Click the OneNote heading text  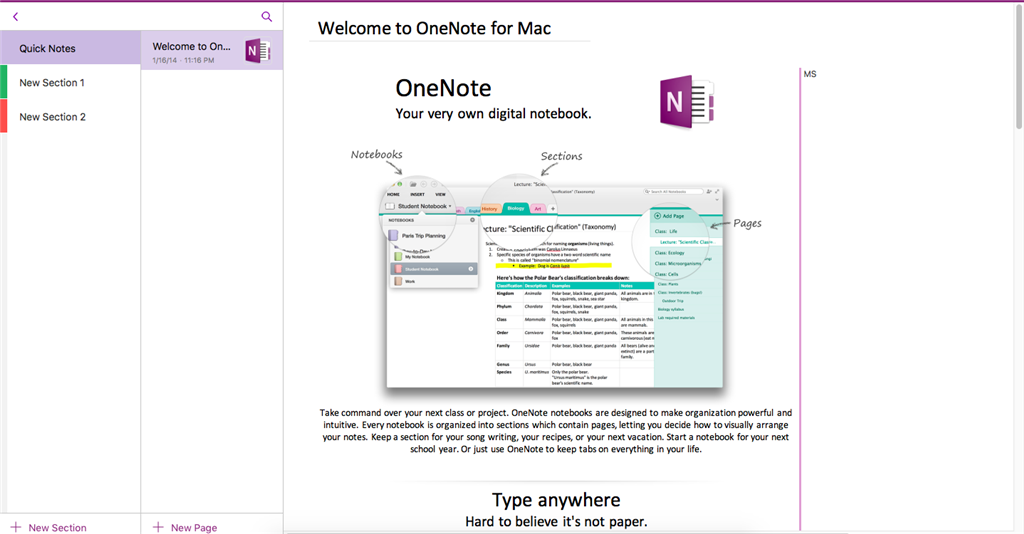pos(443,88)
